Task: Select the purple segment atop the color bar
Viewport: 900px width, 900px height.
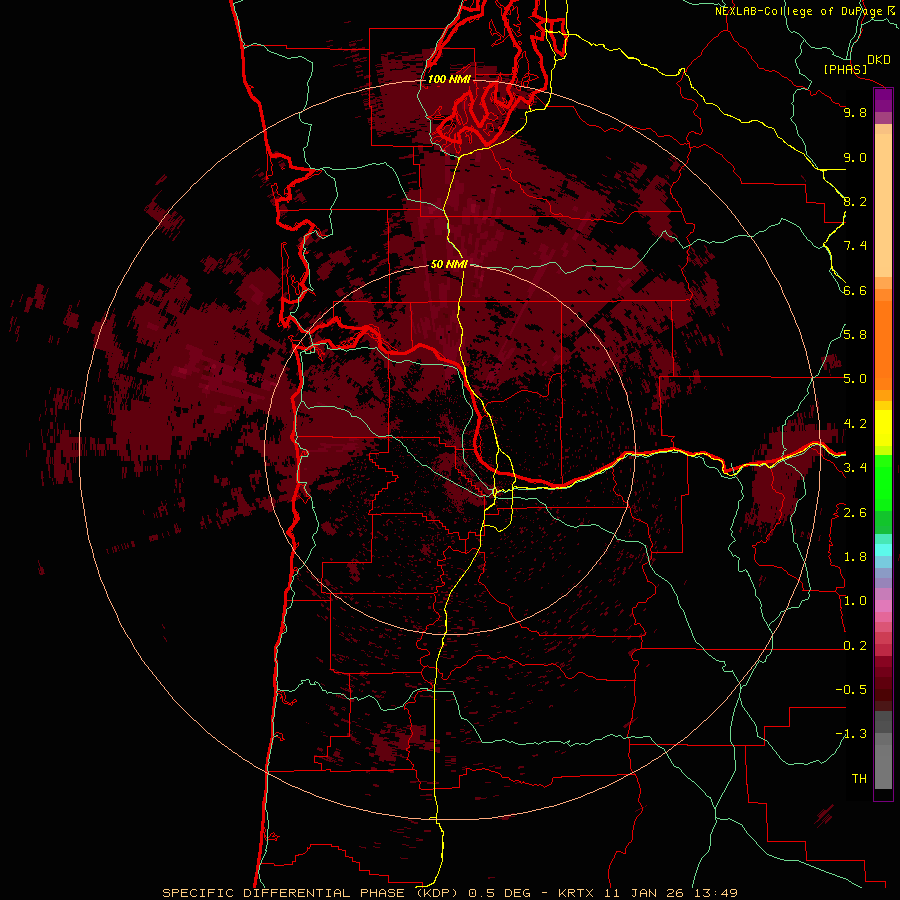Action: click(x=883, y=100)
